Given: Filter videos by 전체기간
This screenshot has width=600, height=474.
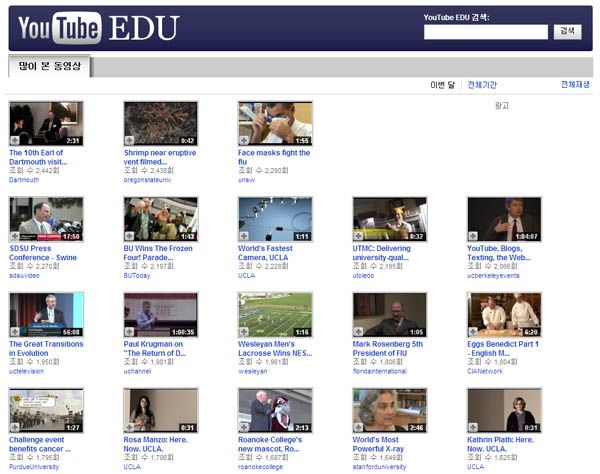Looking at the screenshot, I should coord(482,85).
